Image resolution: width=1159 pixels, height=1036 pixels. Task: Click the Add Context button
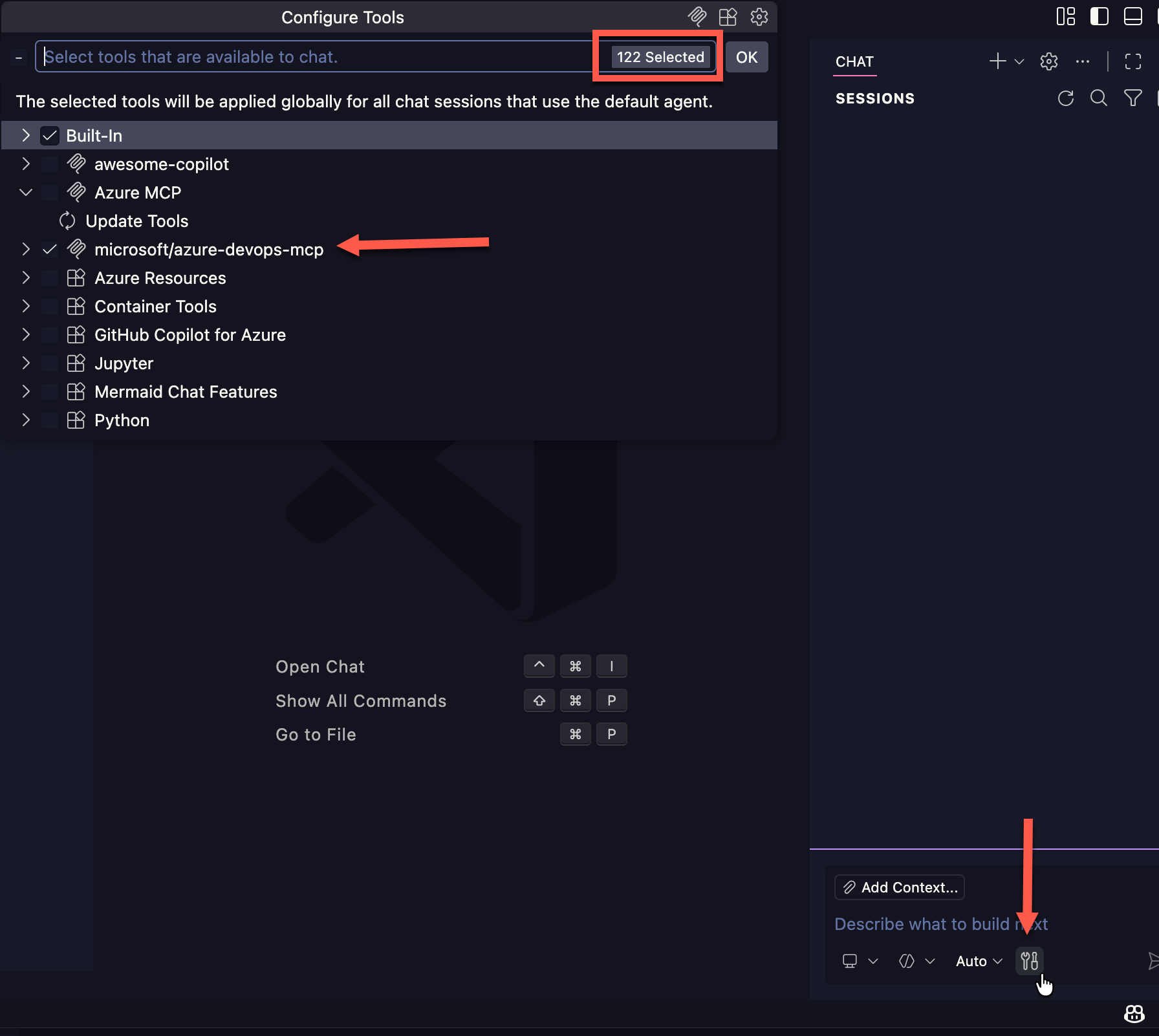point(900,887)
